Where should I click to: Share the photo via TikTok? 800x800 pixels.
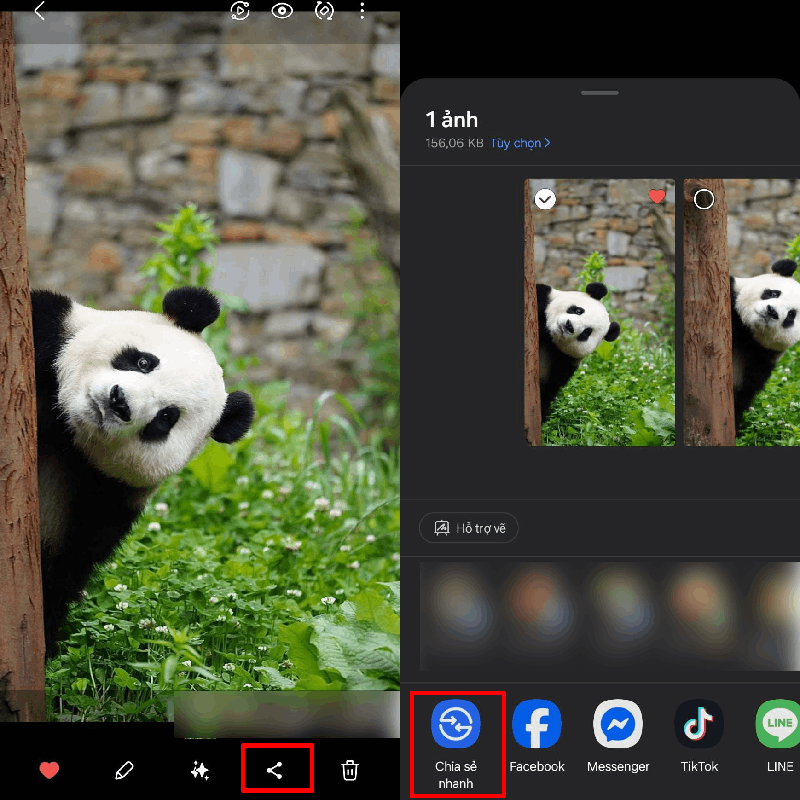[x=699, y=736]
